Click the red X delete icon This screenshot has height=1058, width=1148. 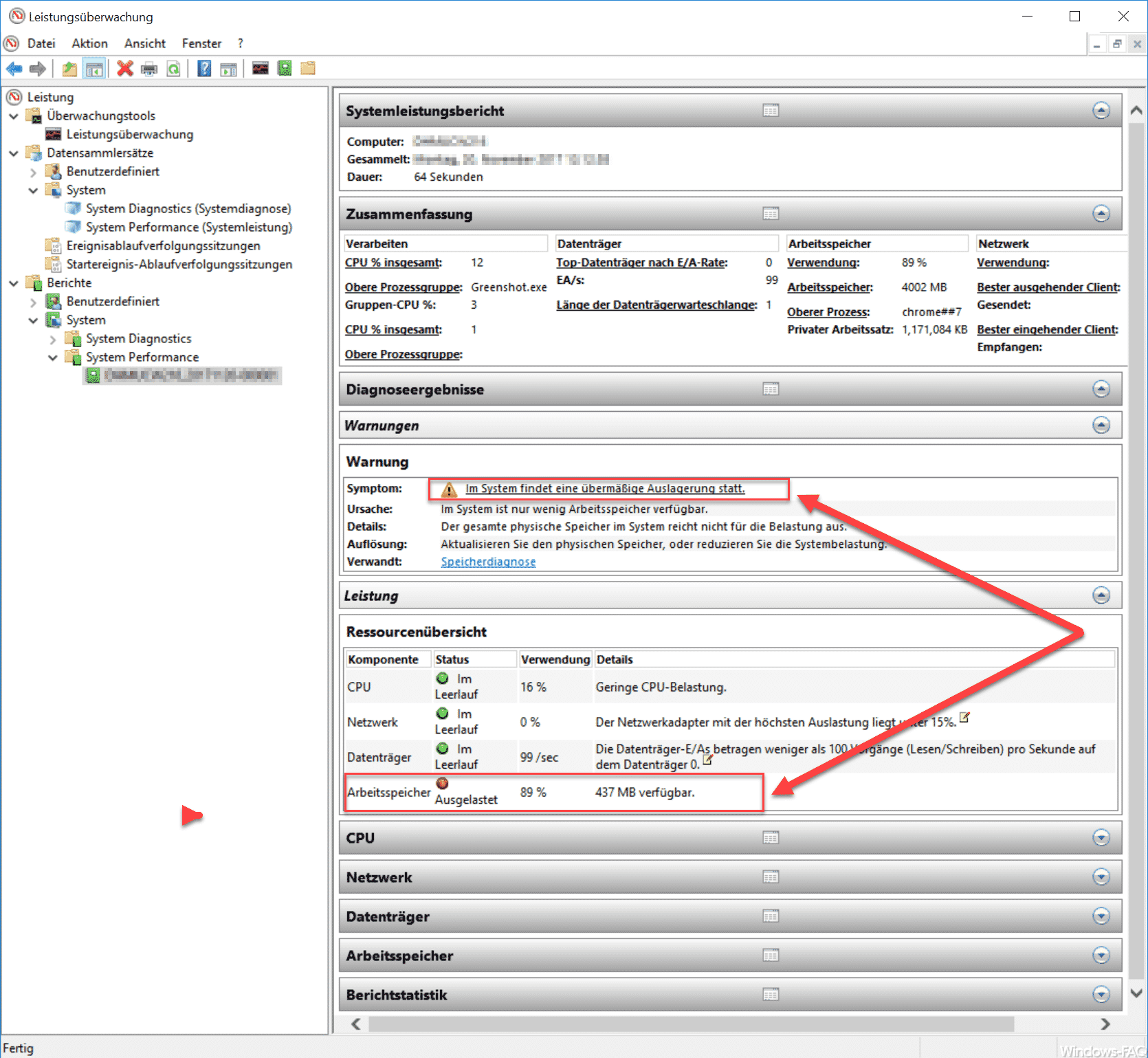(x=124, y=69)
